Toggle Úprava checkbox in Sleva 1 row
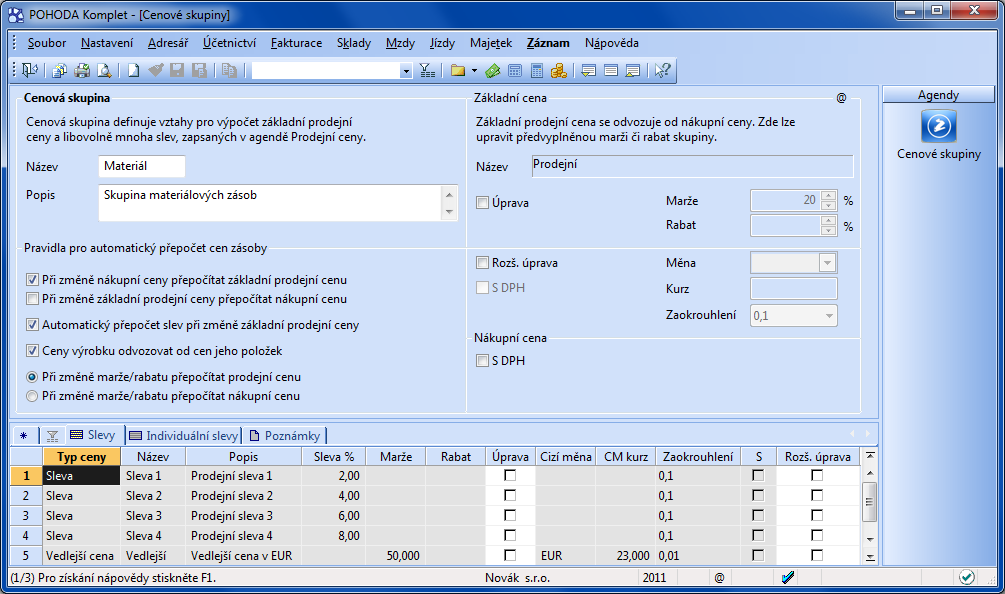This screenshot has width=1005, height=594. [510, 475]
